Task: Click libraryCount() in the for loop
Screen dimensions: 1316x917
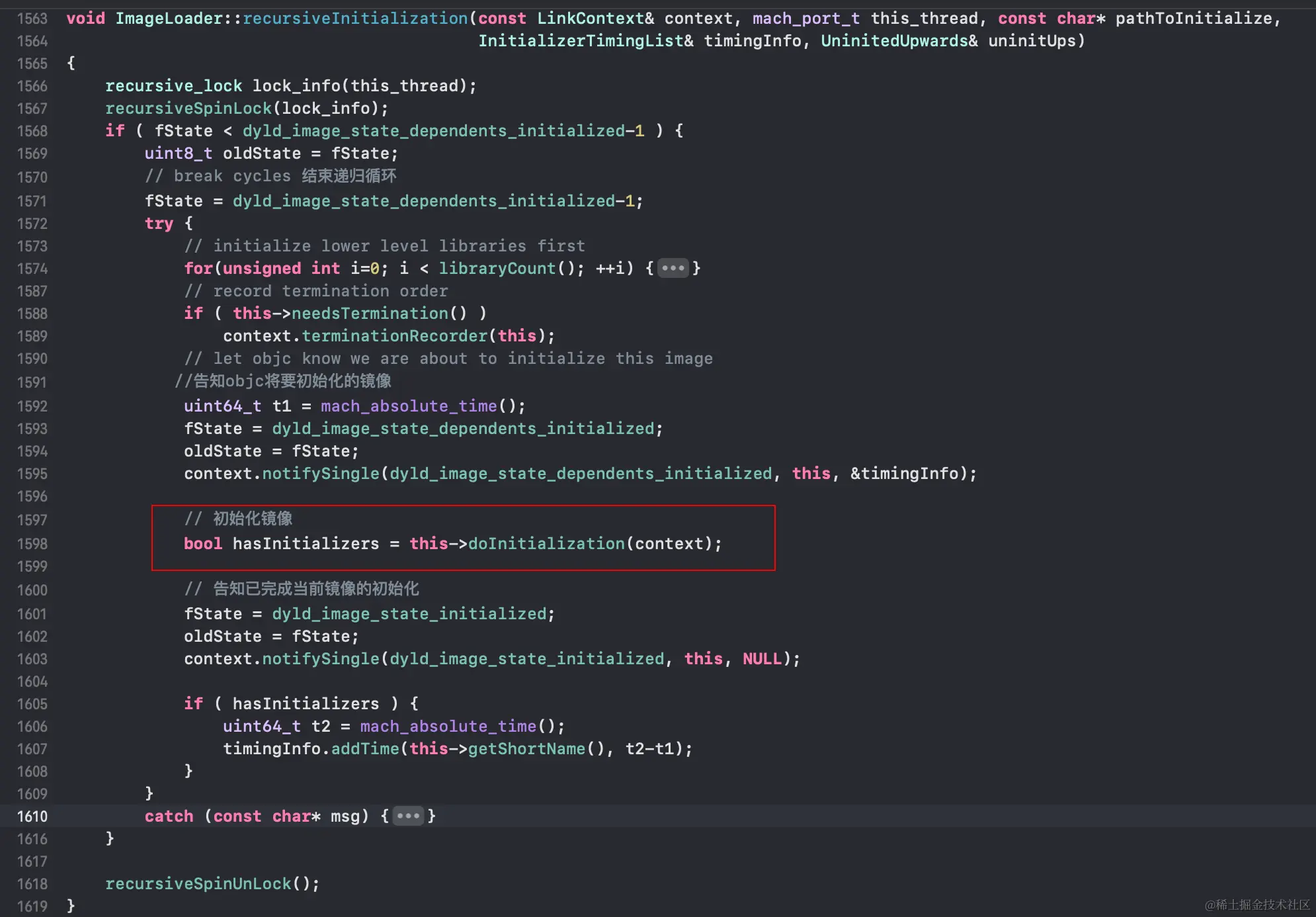Action: point(507,269)
